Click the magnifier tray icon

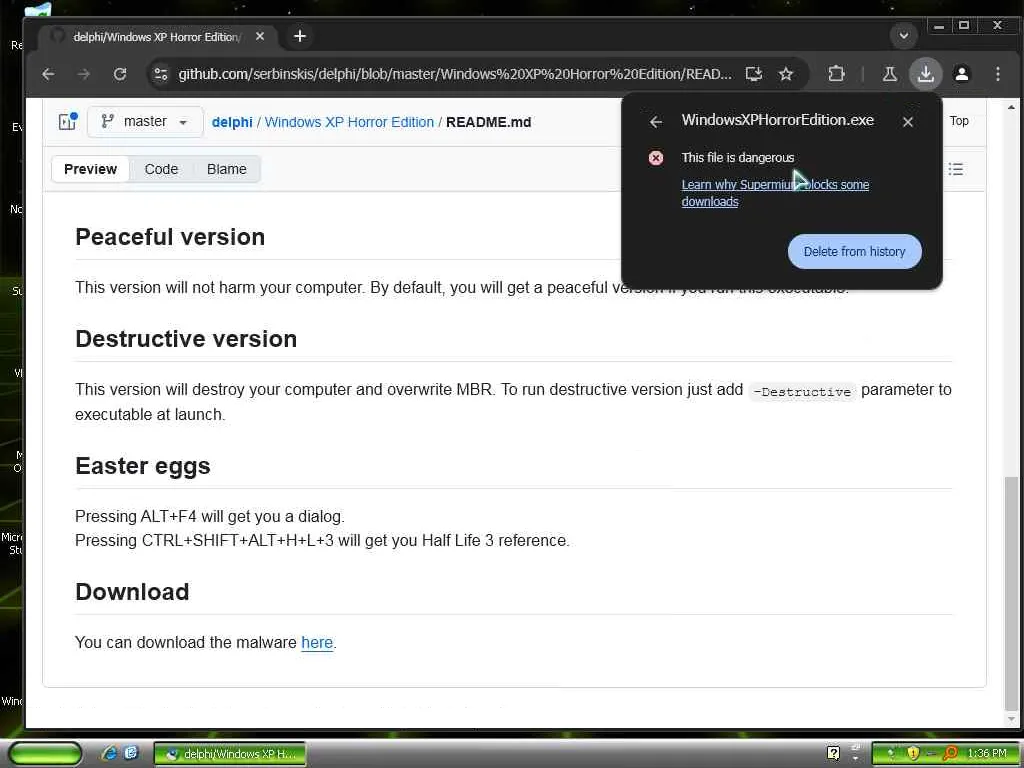[950, 754]
